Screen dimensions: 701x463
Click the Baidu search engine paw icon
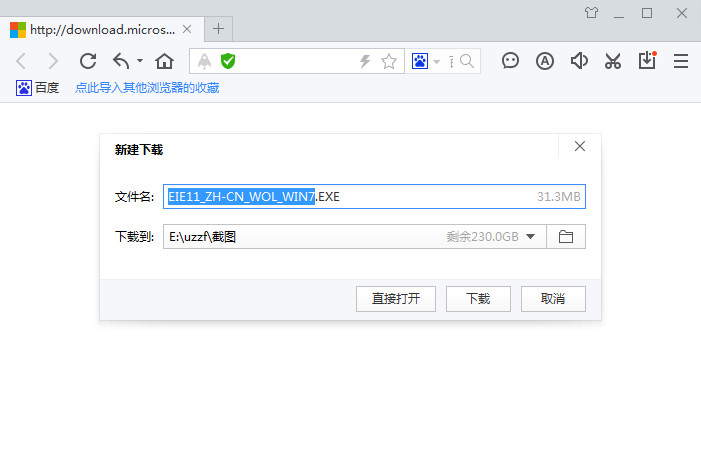[420, 61]
